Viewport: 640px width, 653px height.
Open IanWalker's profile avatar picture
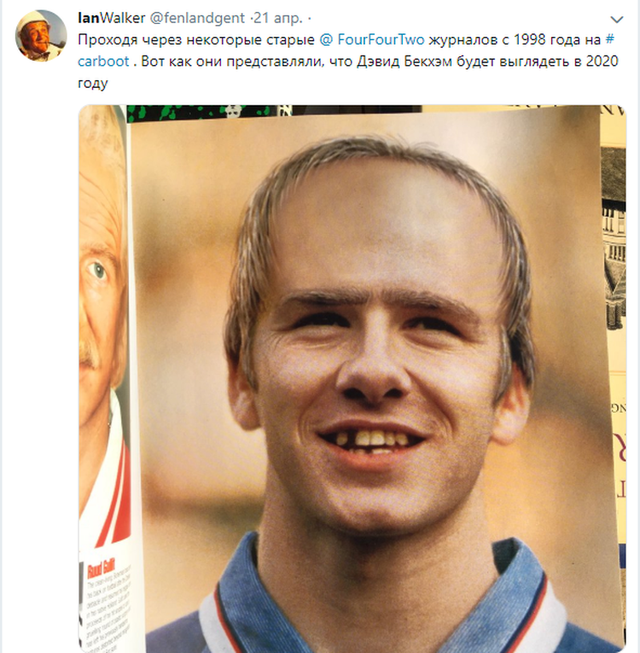41,36
